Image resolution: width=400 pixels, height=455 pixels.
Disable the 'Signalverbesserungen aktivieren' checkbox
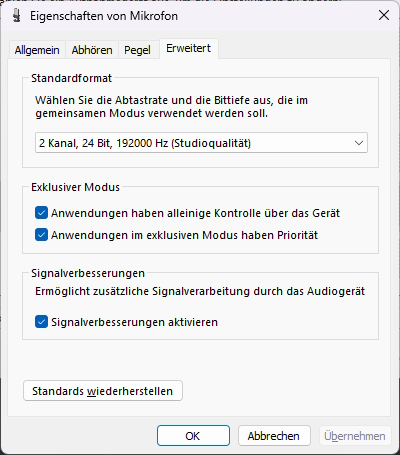pyautogui.click(x=41, y=322)
